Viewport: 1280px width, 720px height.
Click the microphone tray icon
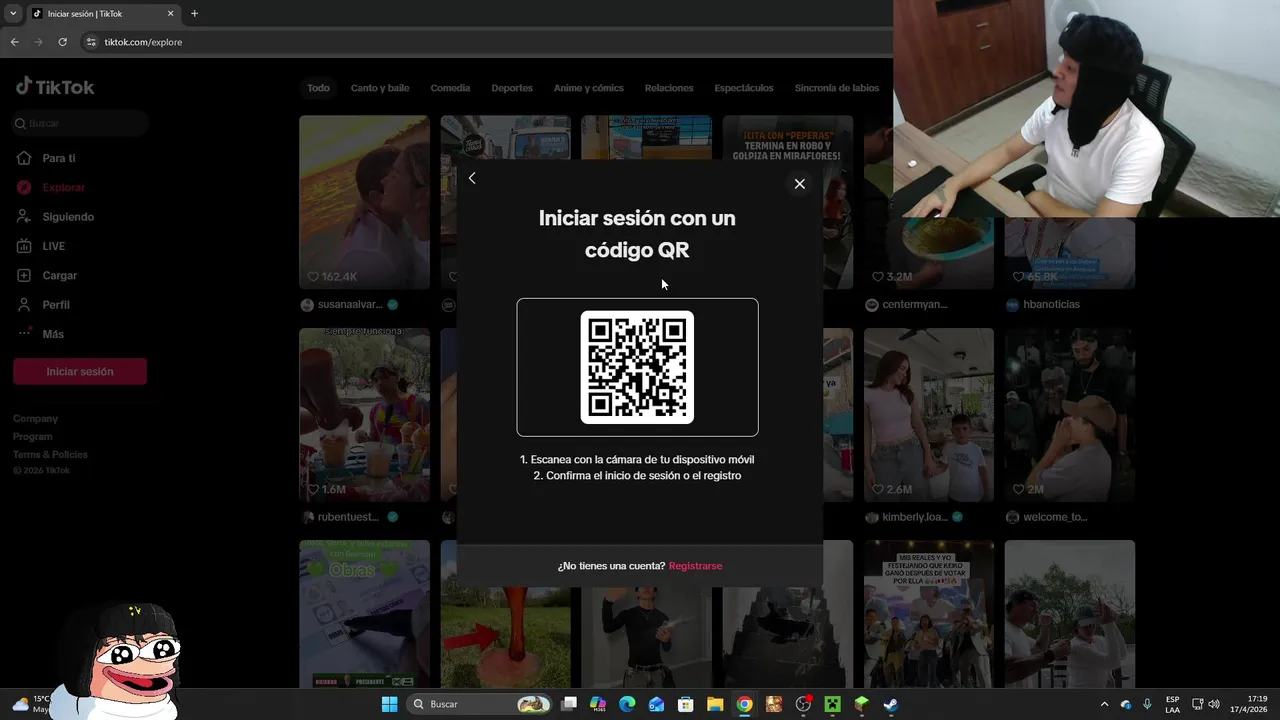click(x=1147, y=704)
